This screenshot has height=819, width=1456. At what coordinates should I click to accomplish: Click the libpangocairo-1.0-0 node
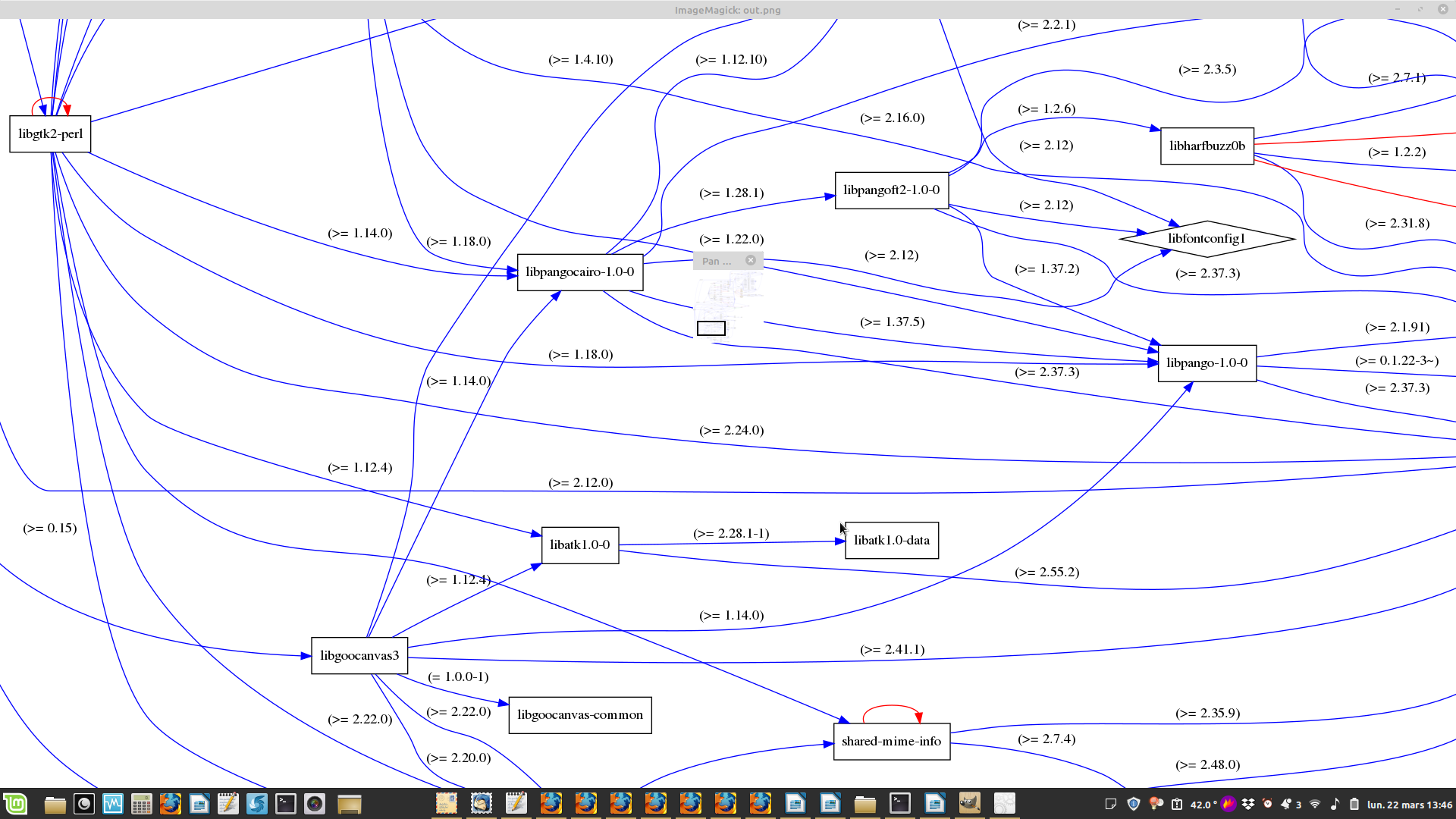click(579, 272)
